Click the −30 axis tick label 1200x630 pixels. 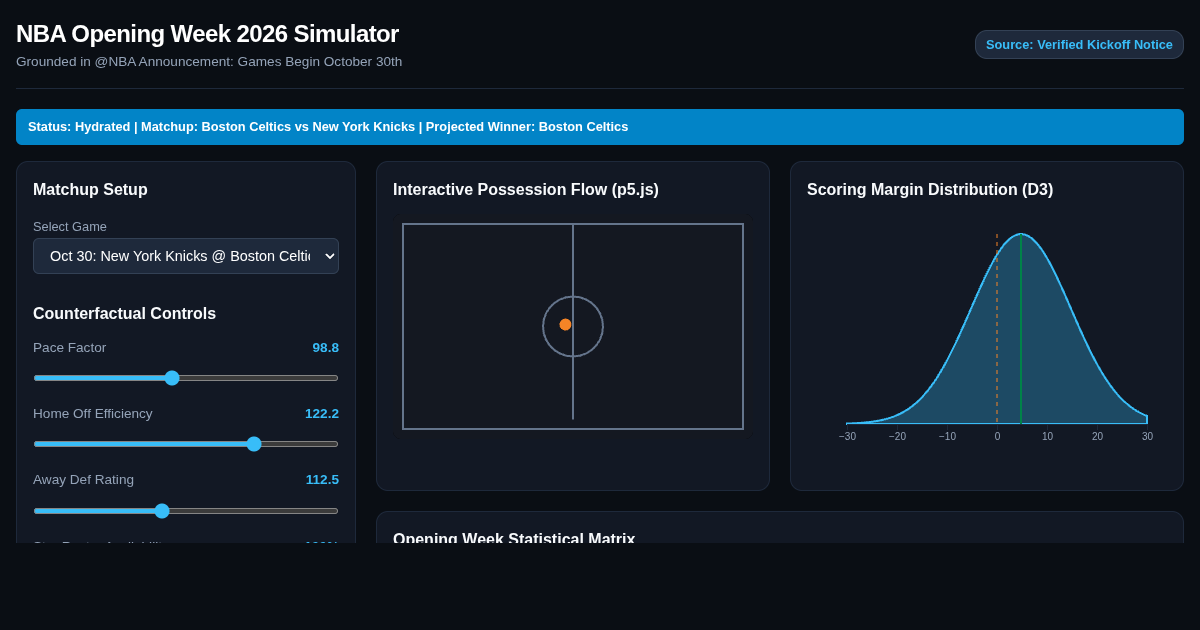847,437
